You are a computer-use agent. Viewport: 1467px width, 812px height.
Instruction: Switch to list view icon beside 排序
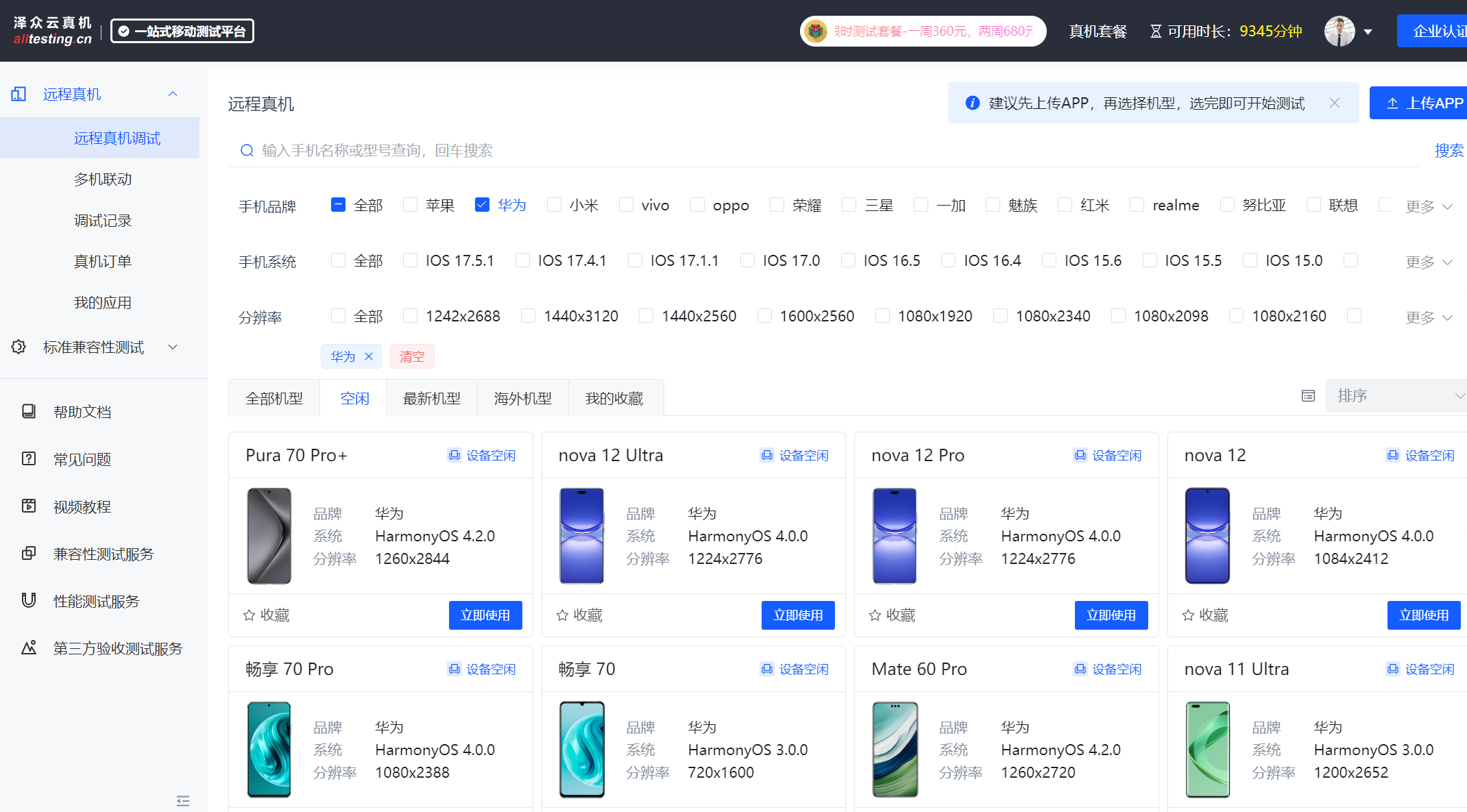tap(1308, 395)
